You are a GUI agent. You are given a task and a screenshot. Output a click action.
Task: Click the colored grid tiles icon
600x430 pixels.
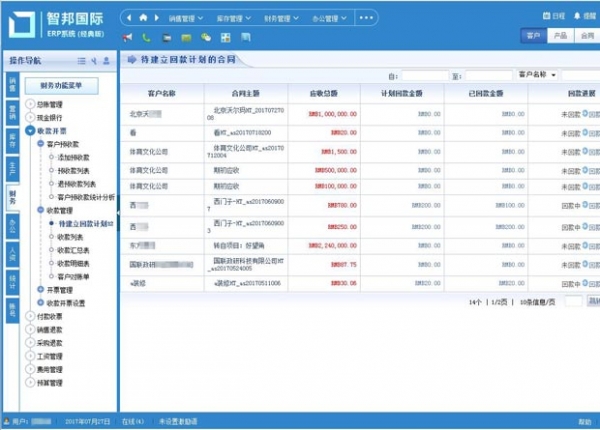(x=226, y=37)
